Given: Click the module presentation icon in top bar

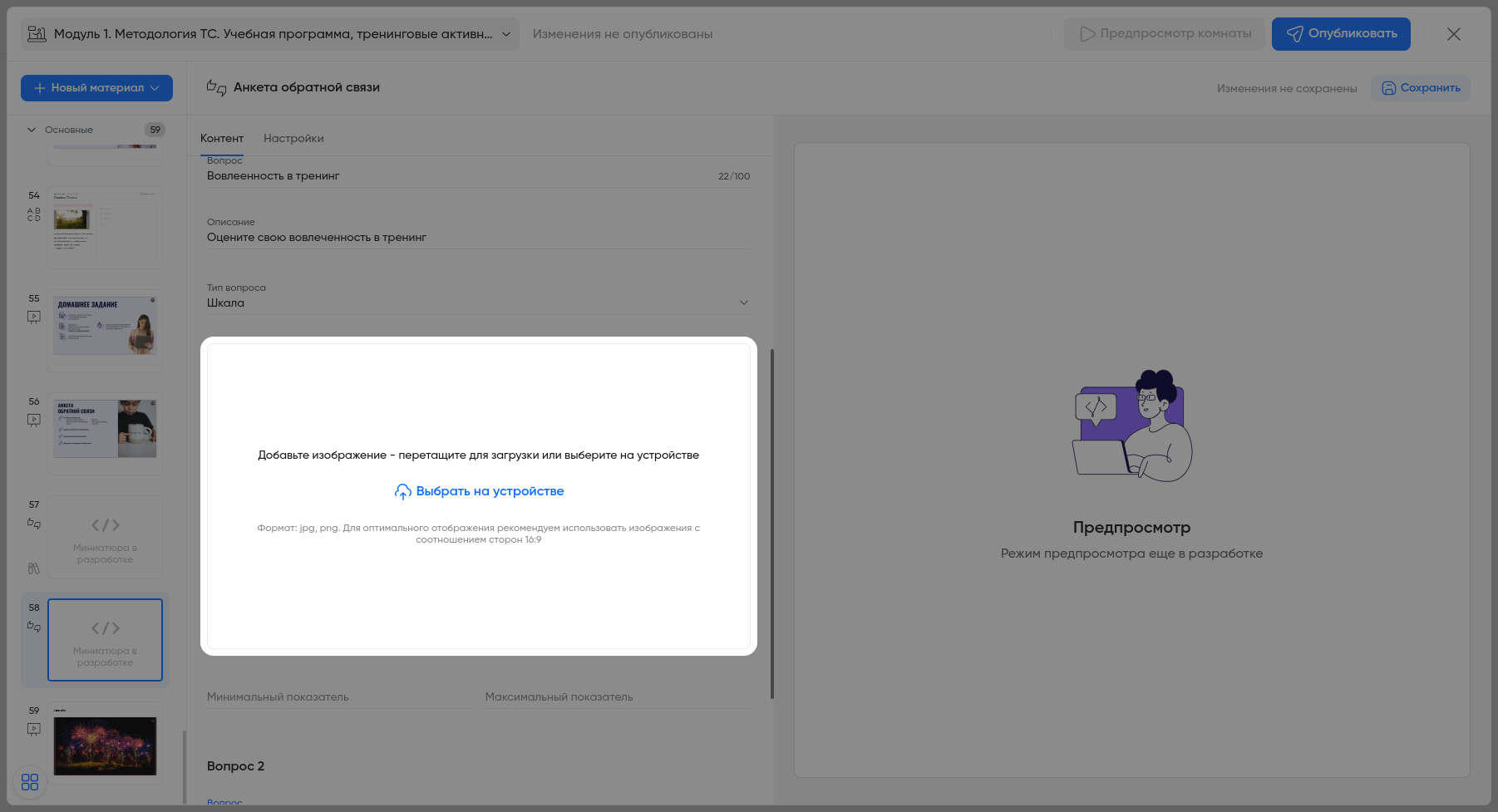Looking at the screenshot, I should tap(37, 34).
